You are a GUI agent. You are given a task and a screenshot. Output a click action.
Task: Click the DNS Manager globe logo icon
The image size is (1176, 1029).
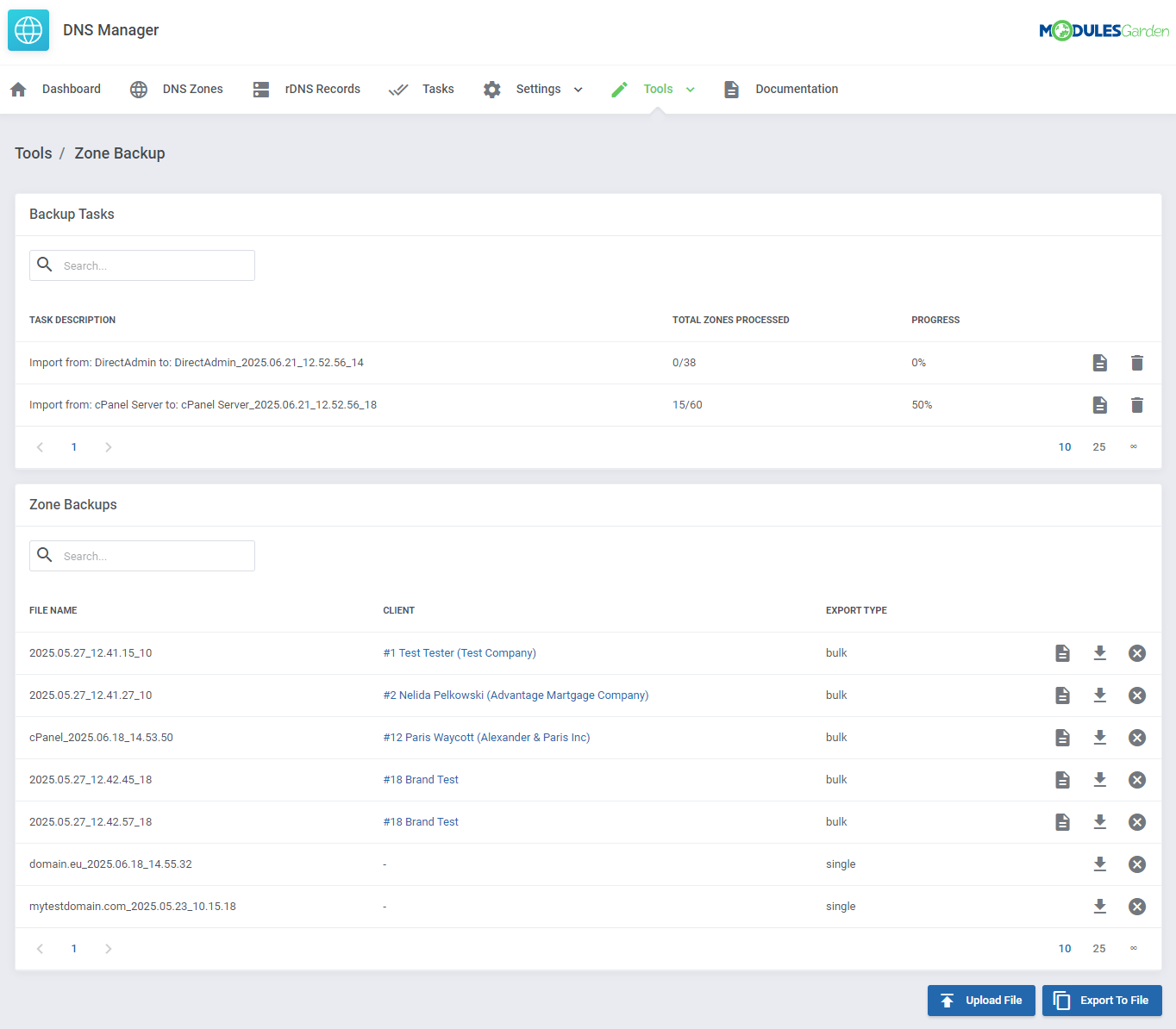tap(28, 30)
